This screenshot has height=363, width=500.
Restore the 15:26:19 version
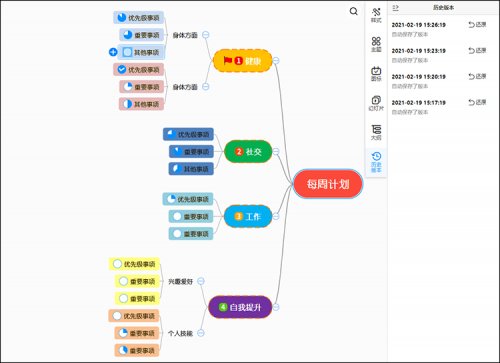(x=477, y=24)
